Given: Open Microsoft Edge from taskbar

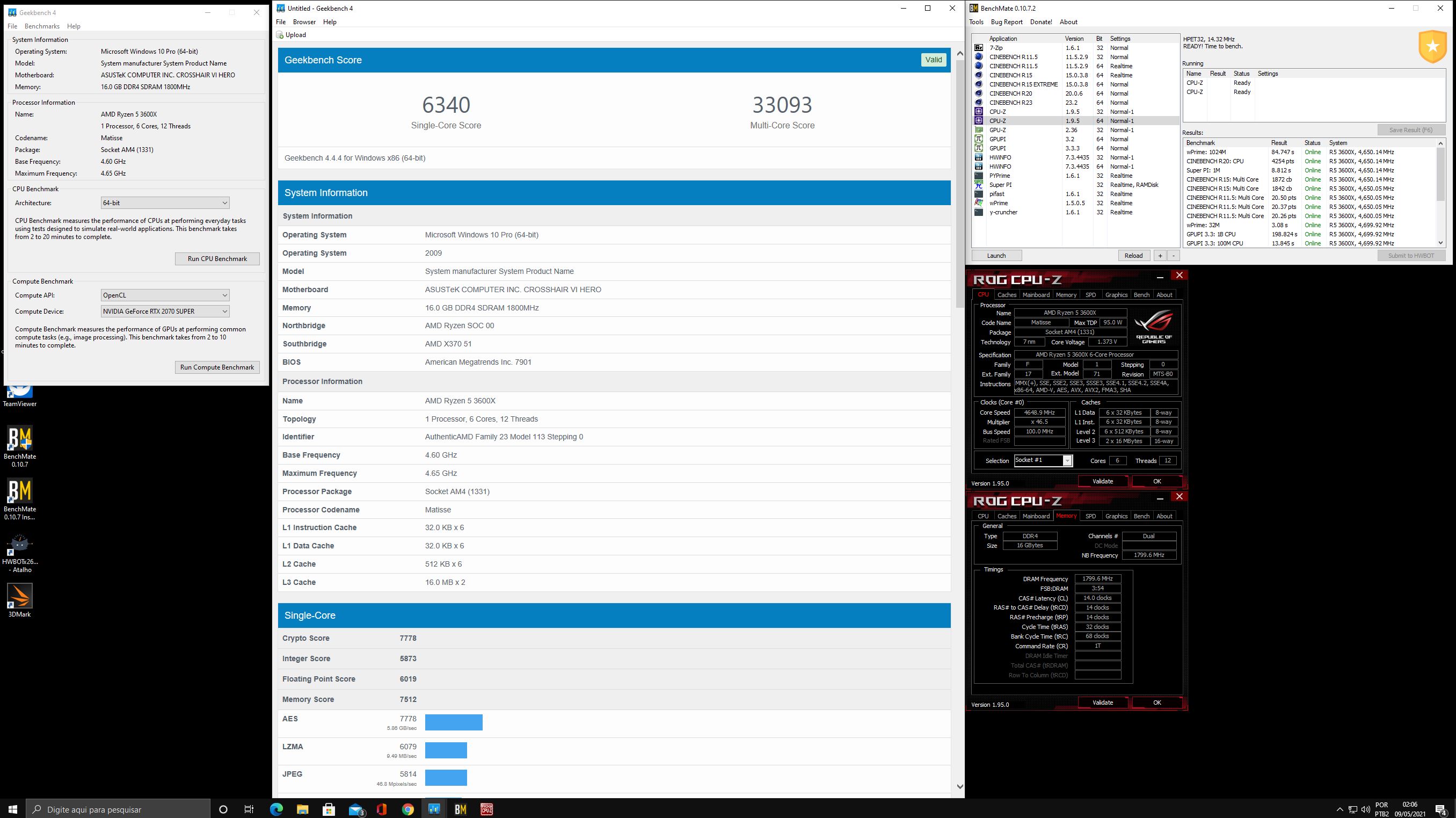Looking at the screenshot, I should coord(276,809).
